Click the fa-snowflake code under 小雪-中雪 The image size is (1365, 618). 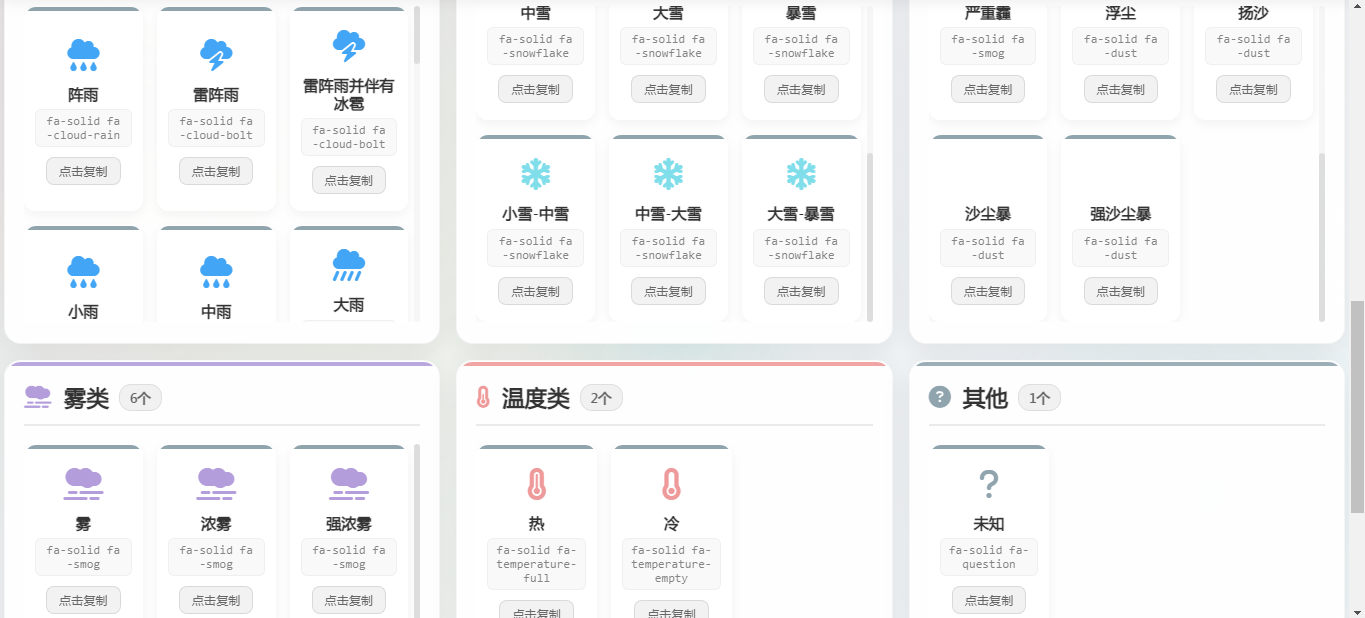point(536,248)
